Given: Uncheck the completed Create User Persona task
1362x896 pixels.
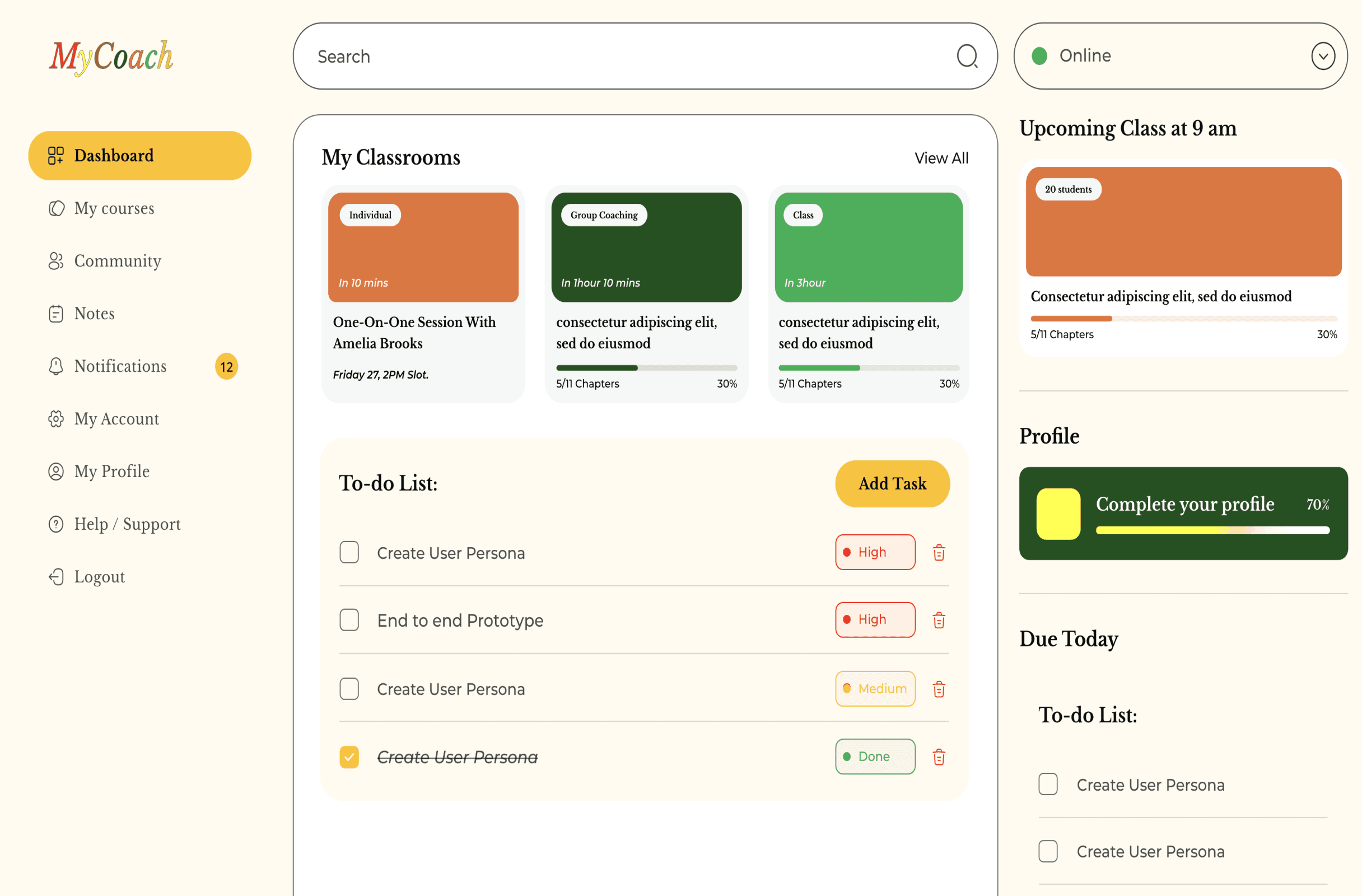Looking at the screenshot, I should tap(349, 757).
